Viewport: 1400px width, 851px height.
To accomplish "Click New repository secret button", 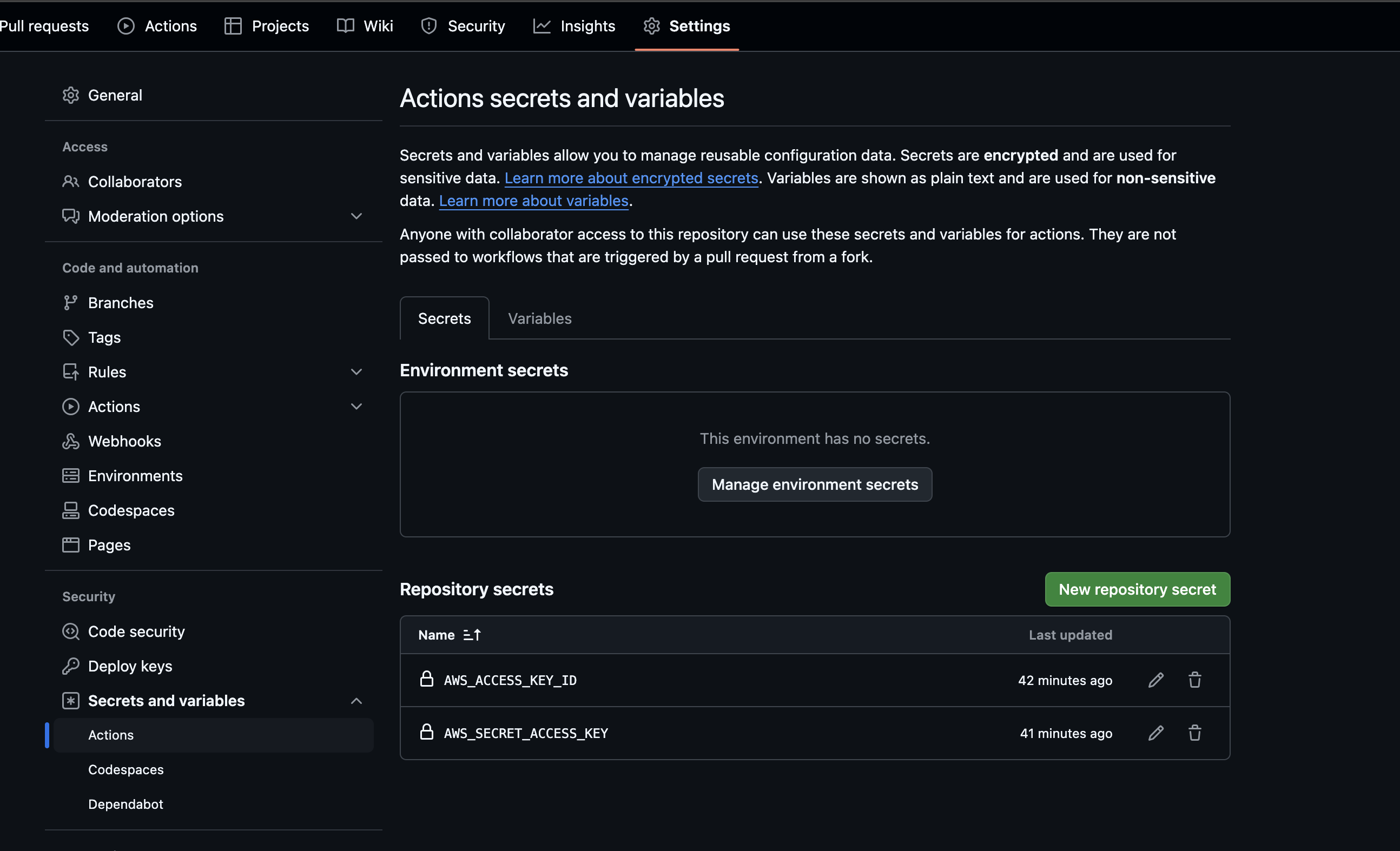I will pos(1137,589).
